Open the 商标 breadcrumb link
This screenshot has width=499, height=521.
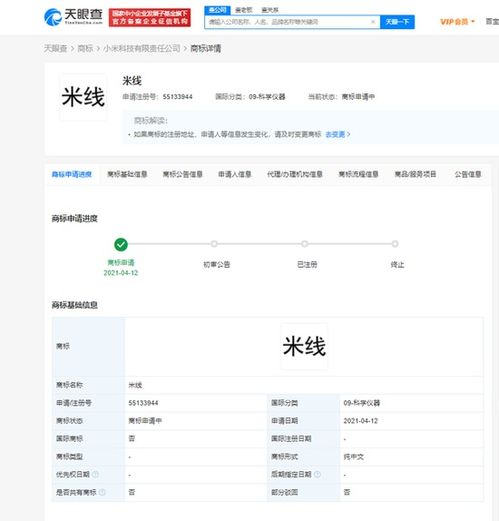(x=85, y=49)
